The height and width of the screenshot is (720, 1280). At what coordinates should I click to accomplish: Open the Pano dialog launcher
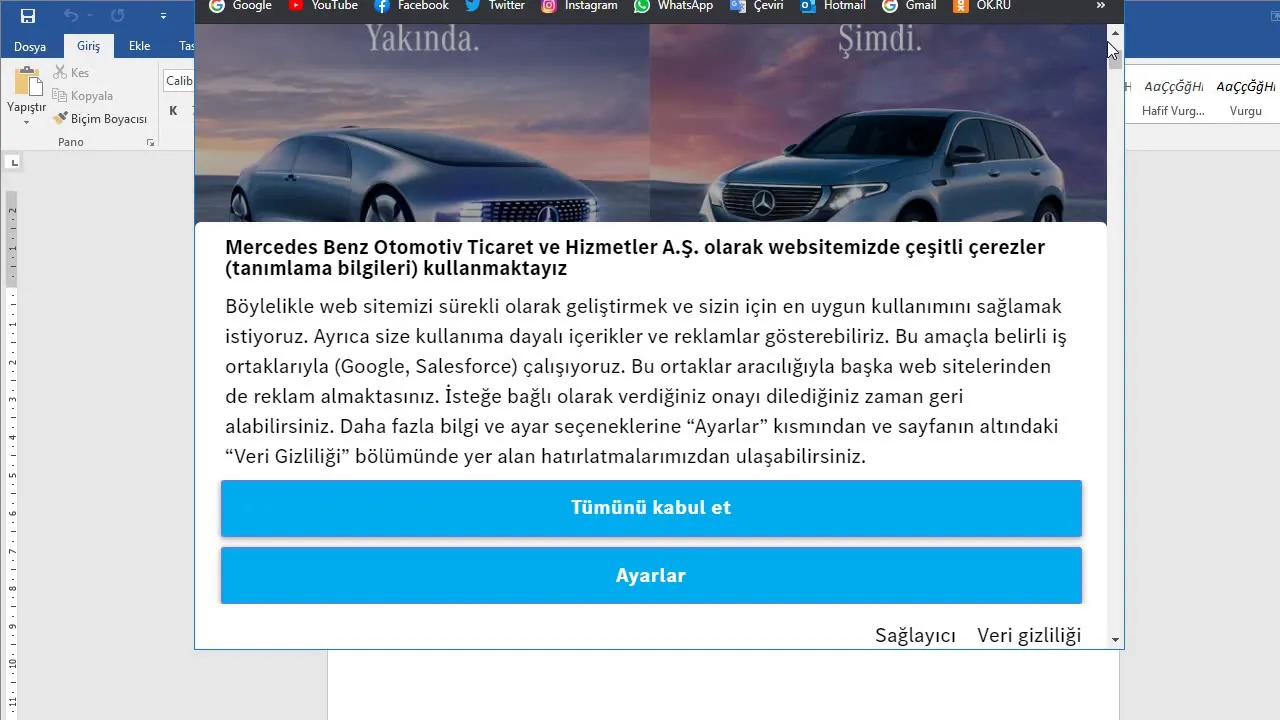(x=151, y=143)
